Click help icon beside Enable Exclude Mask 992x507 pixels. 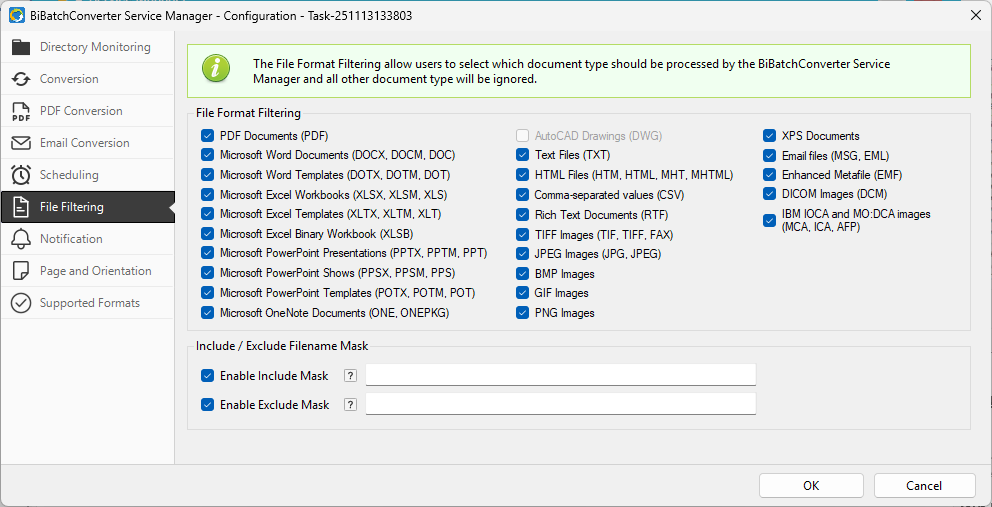[350, 405]
